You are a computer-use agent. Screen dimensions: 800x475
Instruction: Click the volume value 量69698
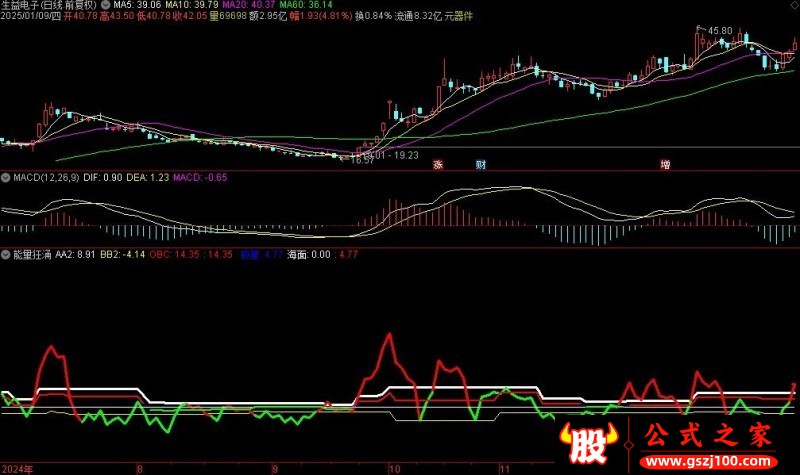(x=228, y=16)
